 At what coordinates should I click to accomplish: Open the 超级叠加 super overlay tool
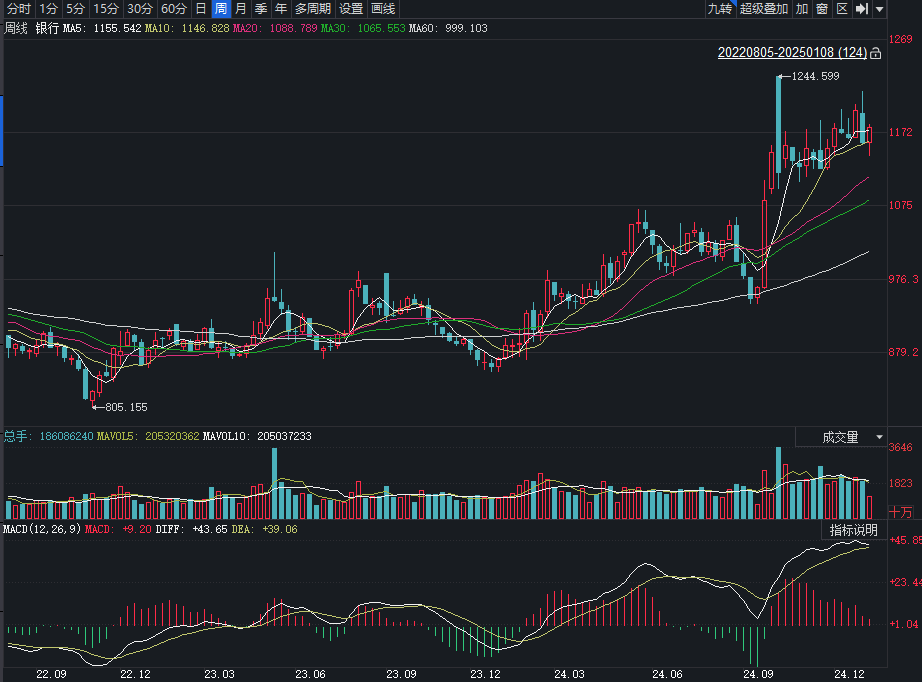tap(763, 9)
